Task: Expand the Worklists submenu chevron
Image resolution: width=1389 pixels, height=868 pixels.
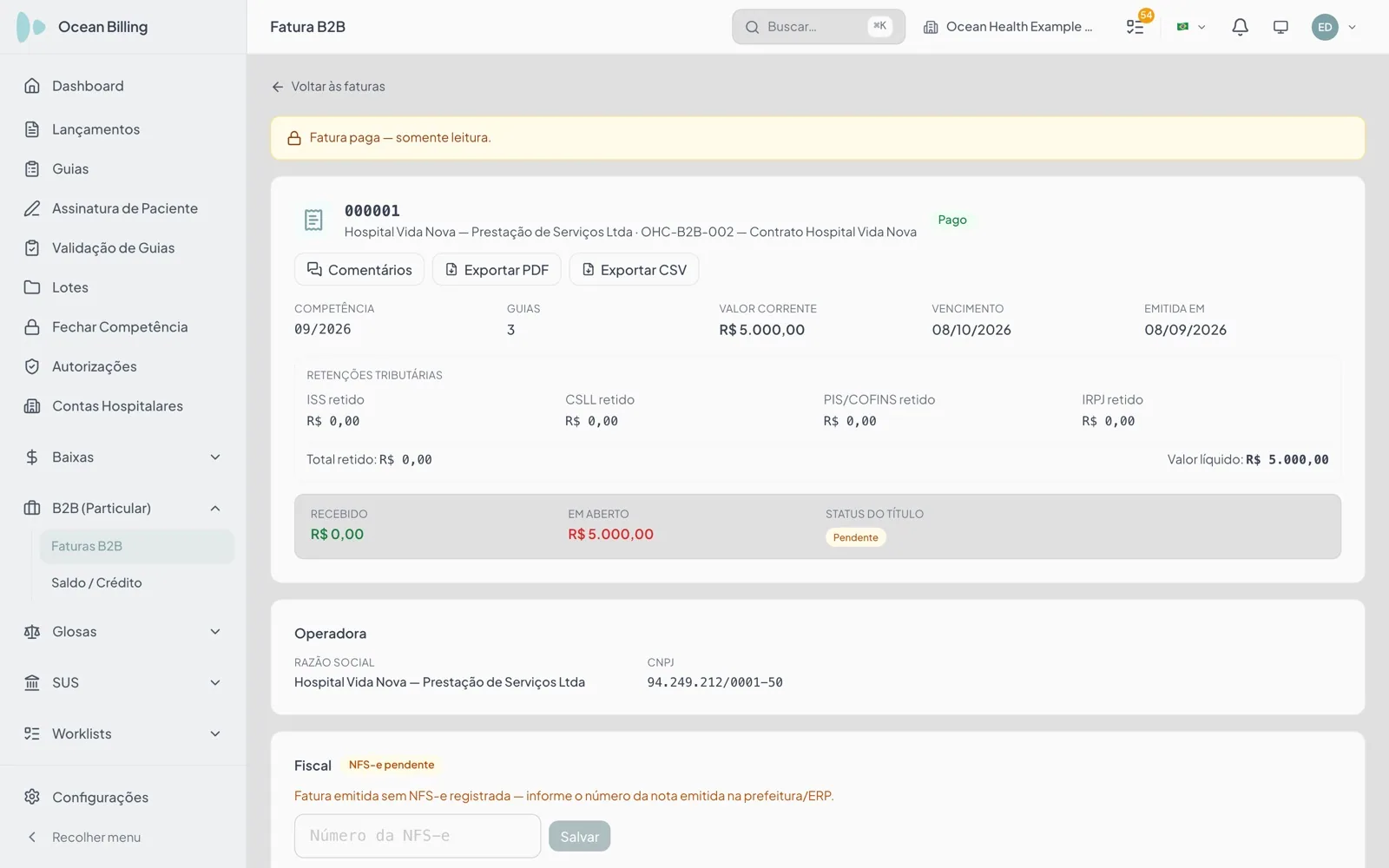Action: pos(215,733)
